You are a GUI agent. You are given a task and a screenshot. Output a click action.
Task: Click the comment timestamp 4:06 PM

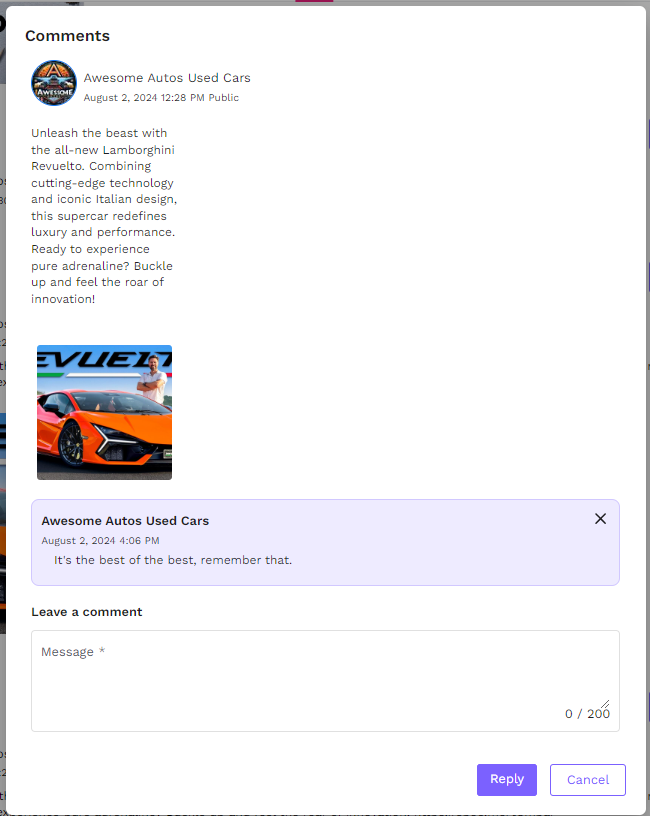(x=100, y=541)
